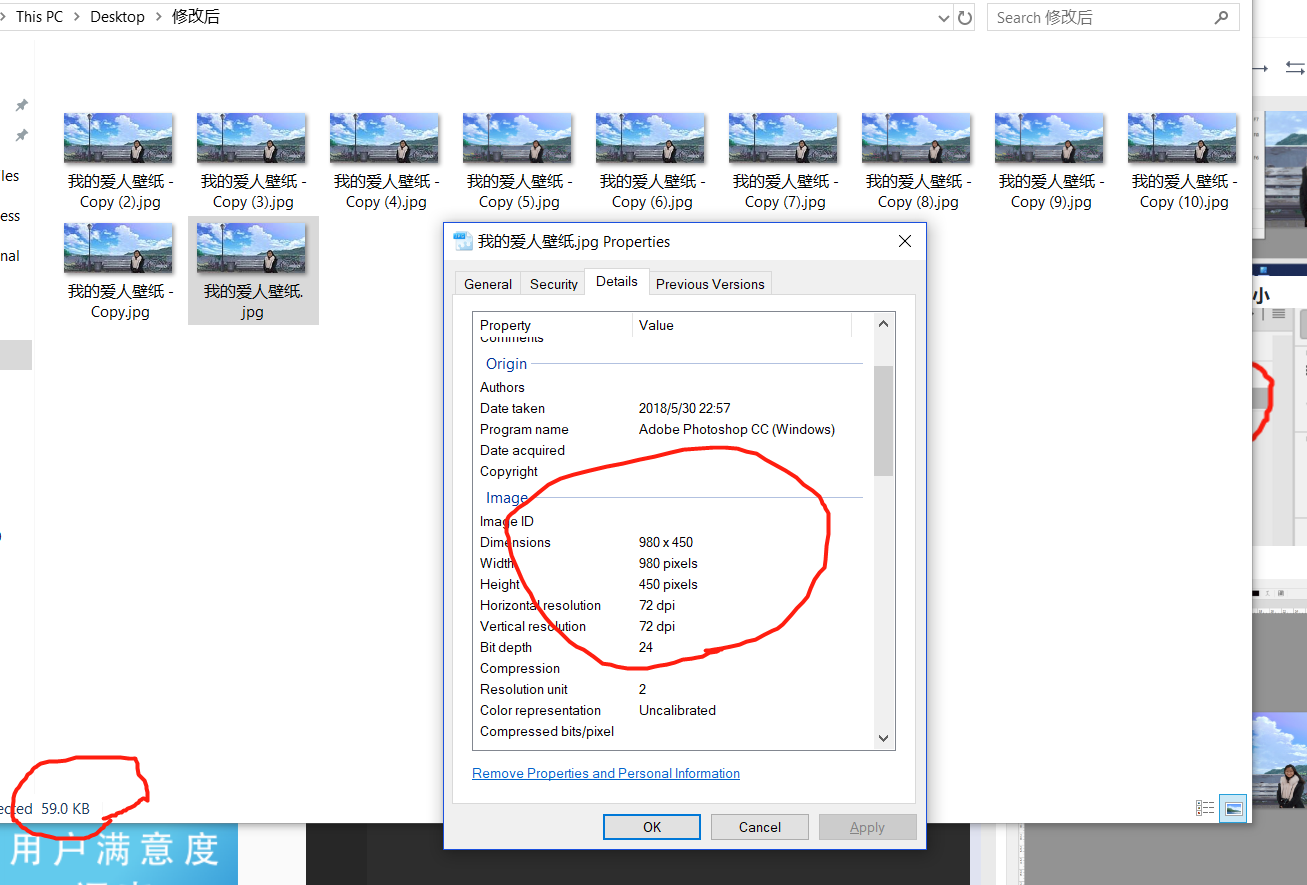This screenshot has width=1307, height=885.
Task: Switch to details view layout icon
Action: 1205,808
